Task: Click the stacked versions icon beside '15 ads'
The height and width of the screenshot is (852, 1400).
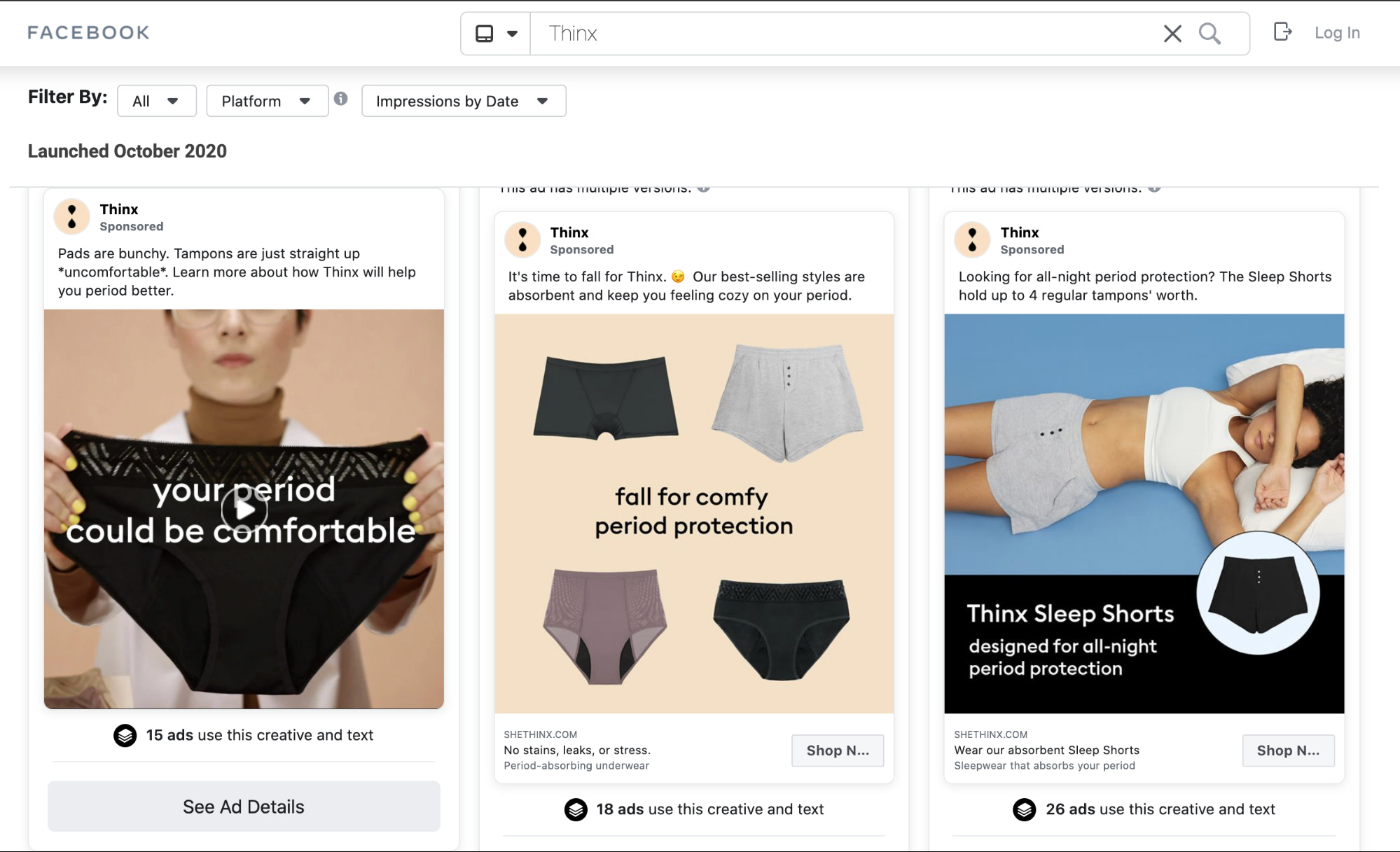Action: pyautogui.click(x=125, y=736)
